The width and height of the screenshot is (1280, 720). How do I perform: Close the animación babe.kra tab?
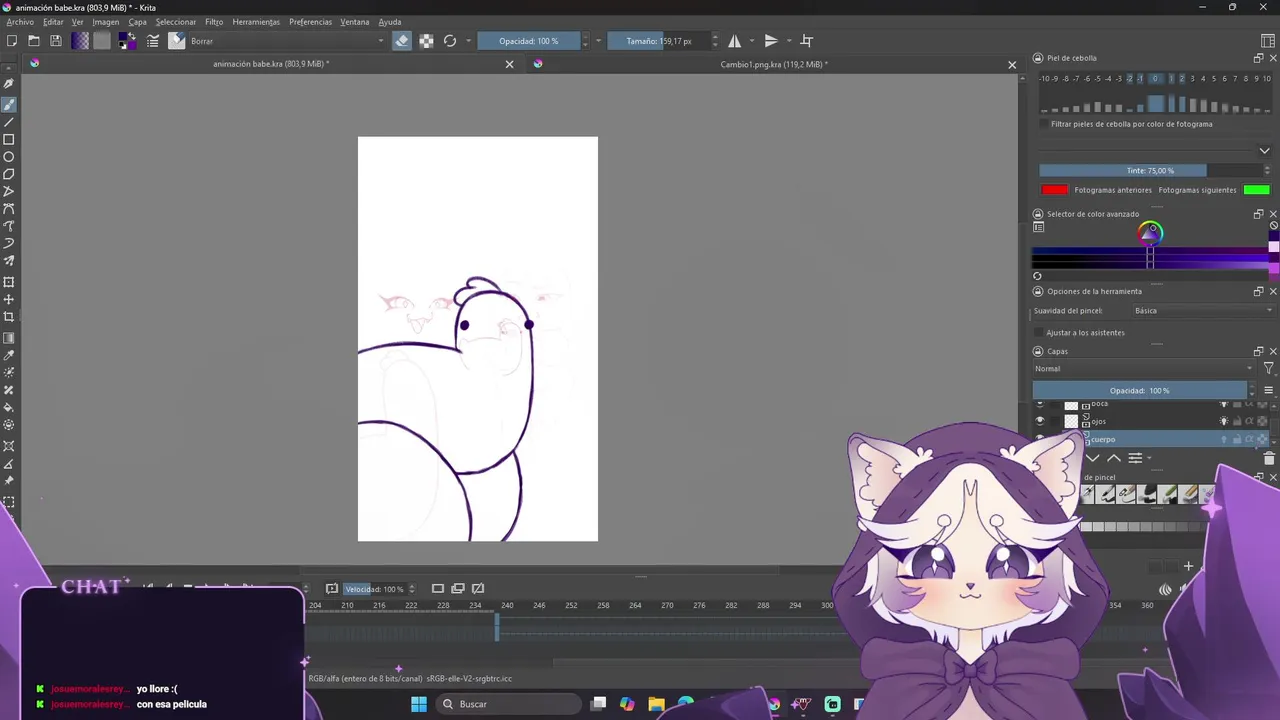coord(509,64)
